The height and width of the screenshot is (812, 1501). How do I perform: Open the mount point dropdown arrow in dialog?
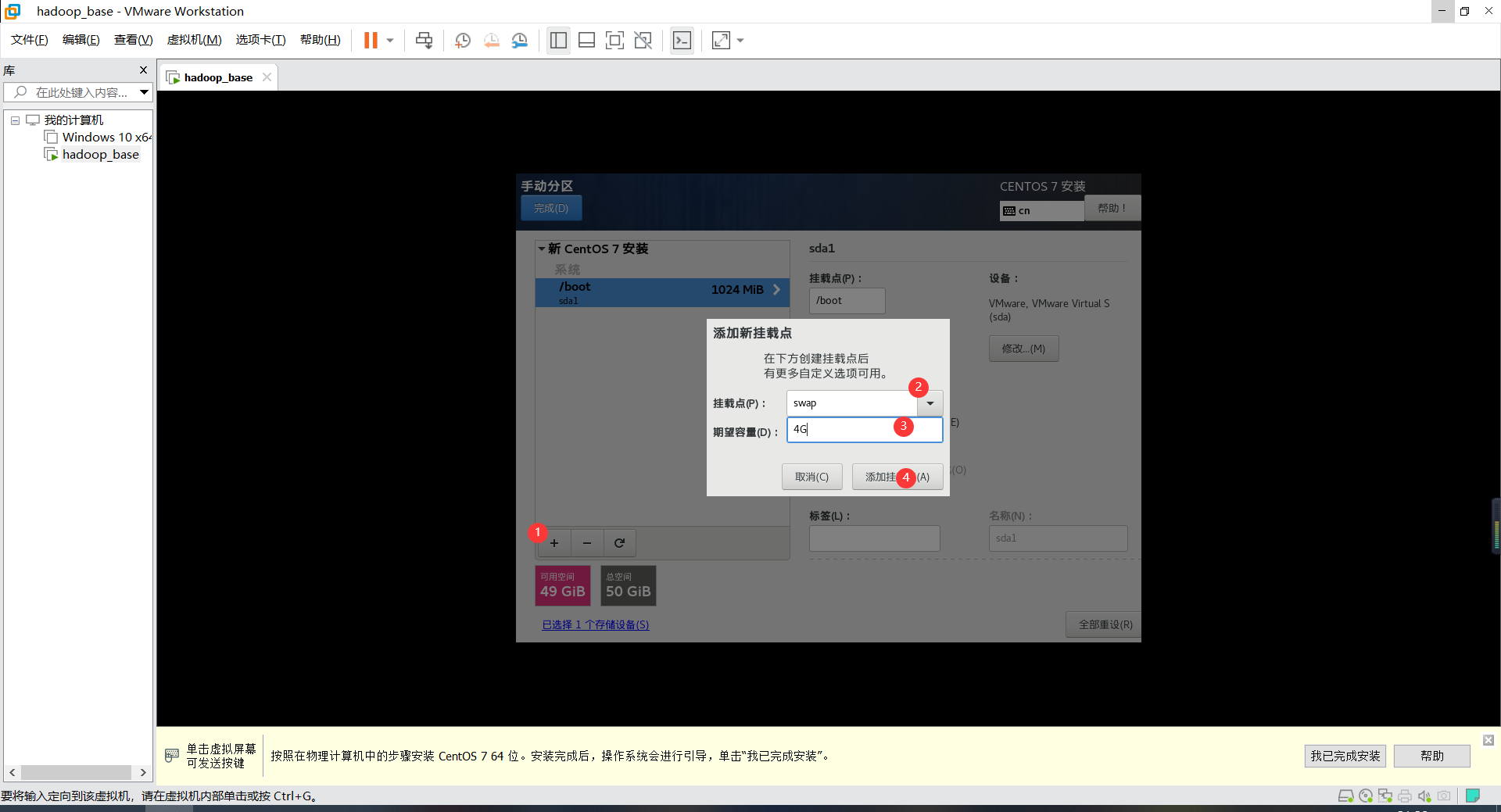click(x=930, y=403)
